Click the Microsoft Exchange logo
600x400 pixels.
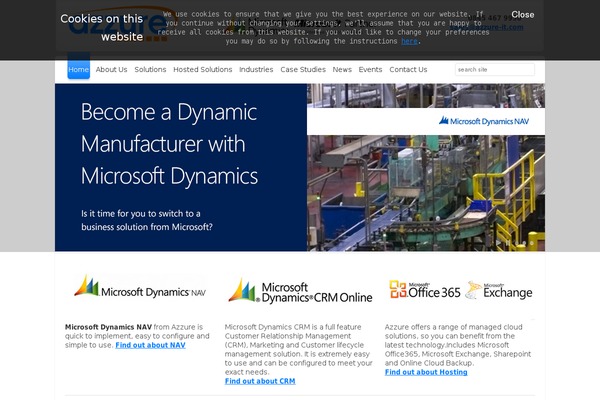click(x=499, y=290)
